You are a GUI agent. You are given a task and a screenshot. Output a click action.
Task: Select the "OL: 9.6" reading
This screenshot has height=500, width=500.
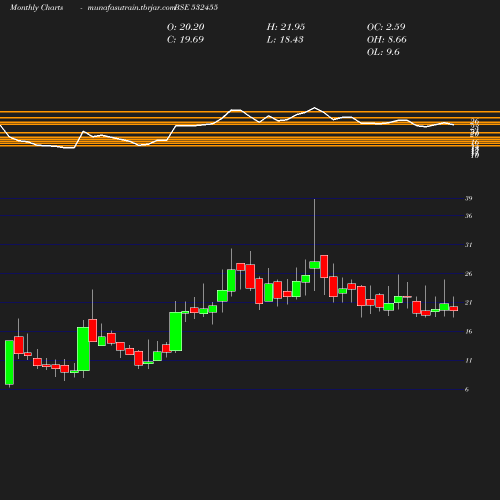pyautogui.click(x=383, y=52)
